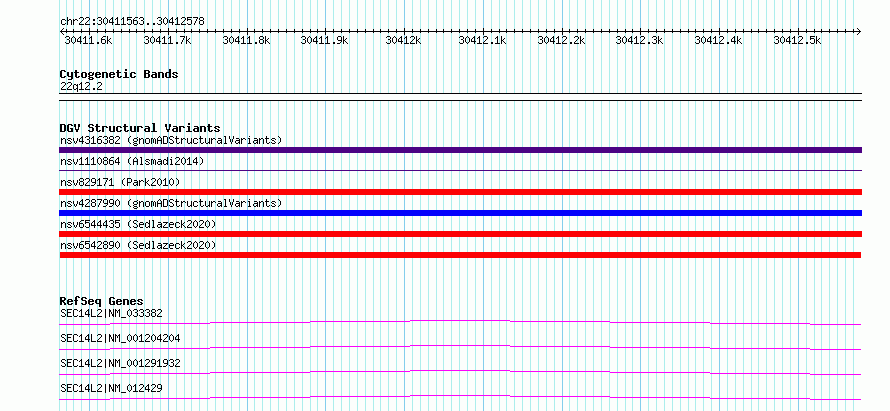The image size is (890, 411).
Task: Click the 30411.8k ruler tick label
Action: pyautogui.click(x=246, y=40)
